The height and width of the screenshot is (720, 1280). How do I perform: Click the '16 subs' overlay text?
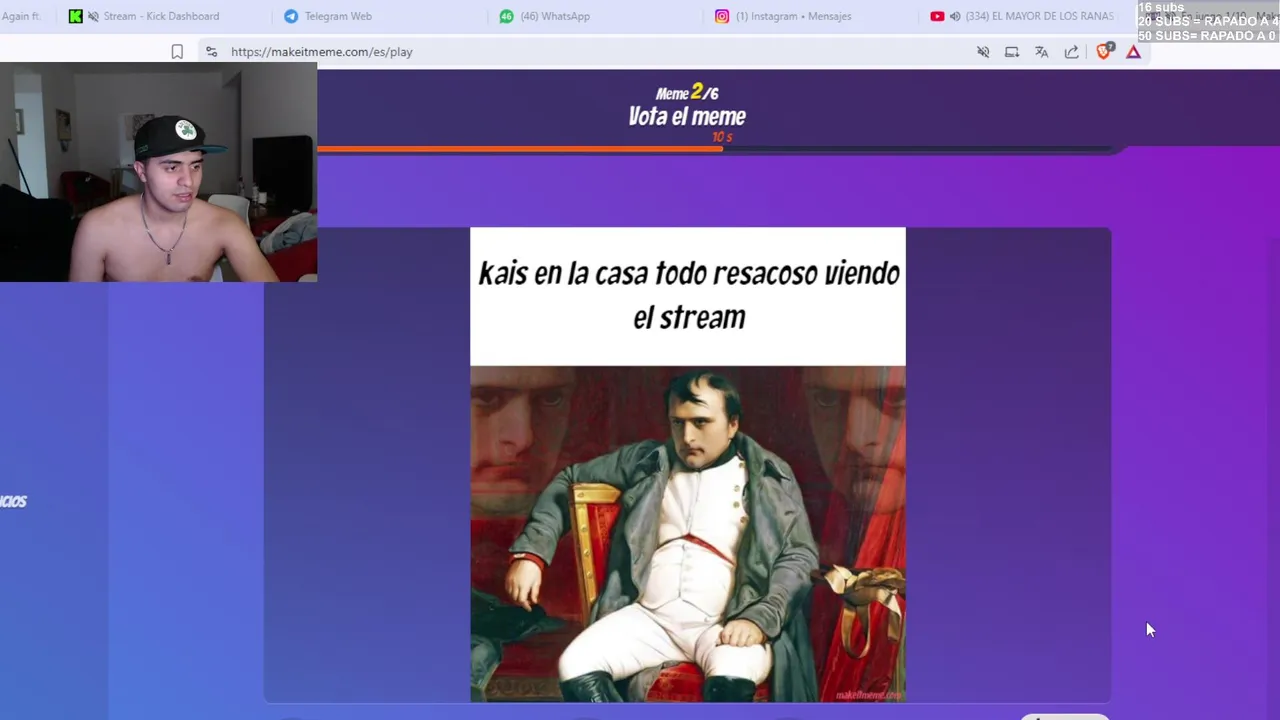click(x=1160, y=7)
